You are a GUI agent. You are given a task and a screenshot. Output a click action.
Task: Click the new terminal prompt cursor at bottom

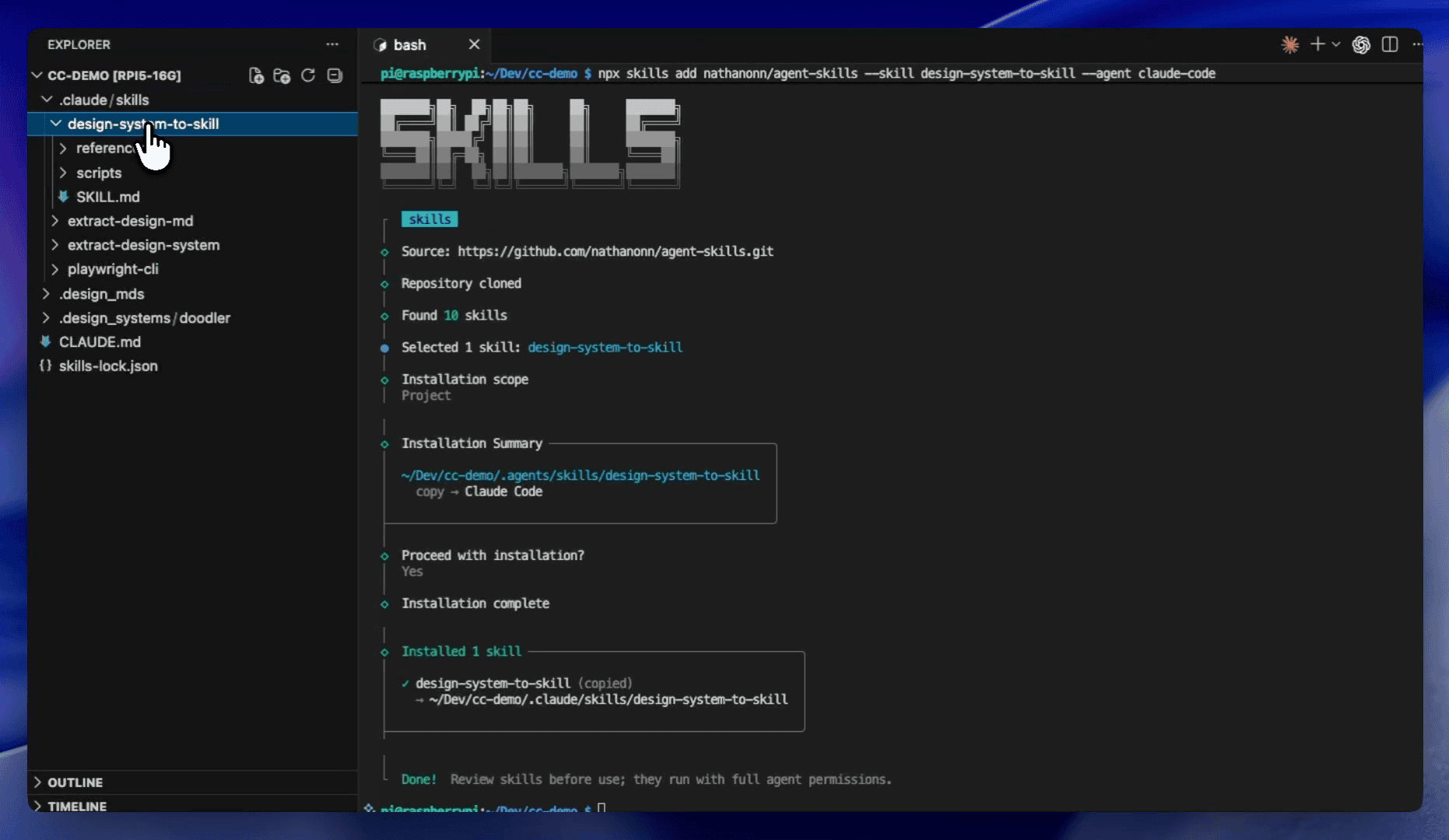(602, 809)
